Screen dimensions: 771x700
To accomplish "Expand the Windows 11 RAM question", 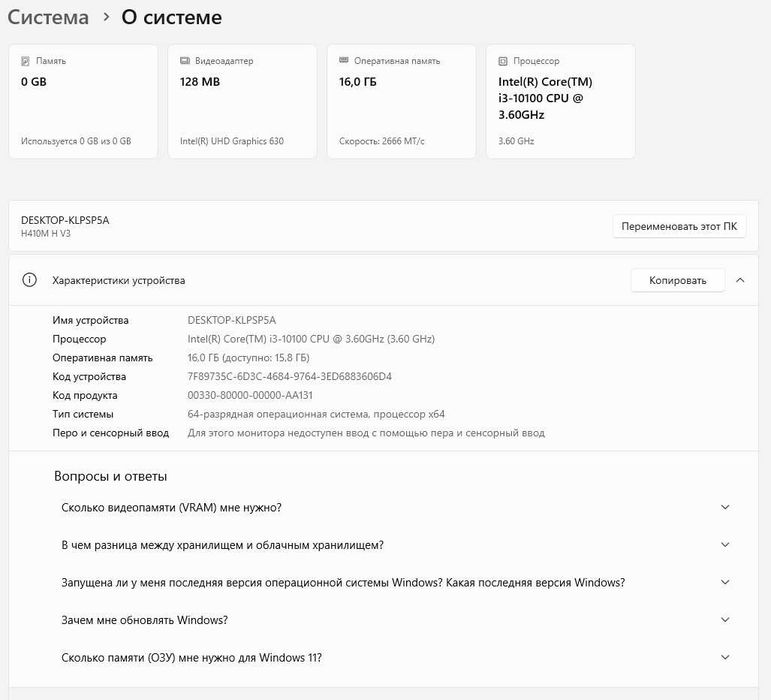I will coord(725,657).
